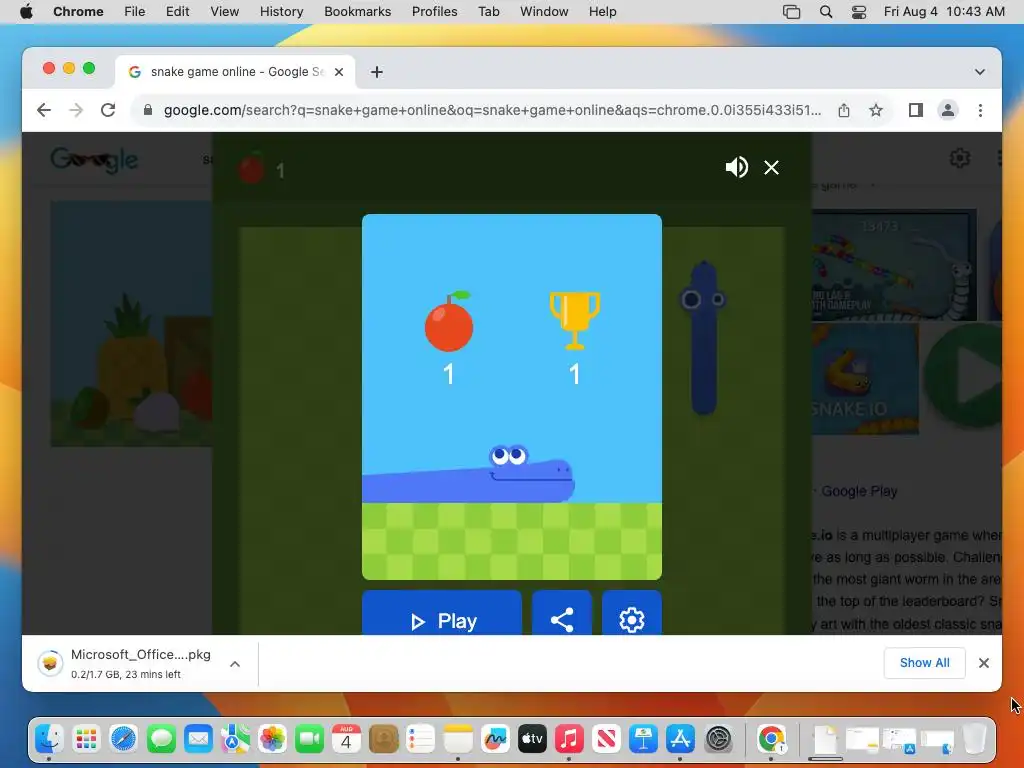The height and width of the screenshot is (768, 1024).
Task: Select the snake game online tab
Action: pyautogui.click(x=235, y=72)
